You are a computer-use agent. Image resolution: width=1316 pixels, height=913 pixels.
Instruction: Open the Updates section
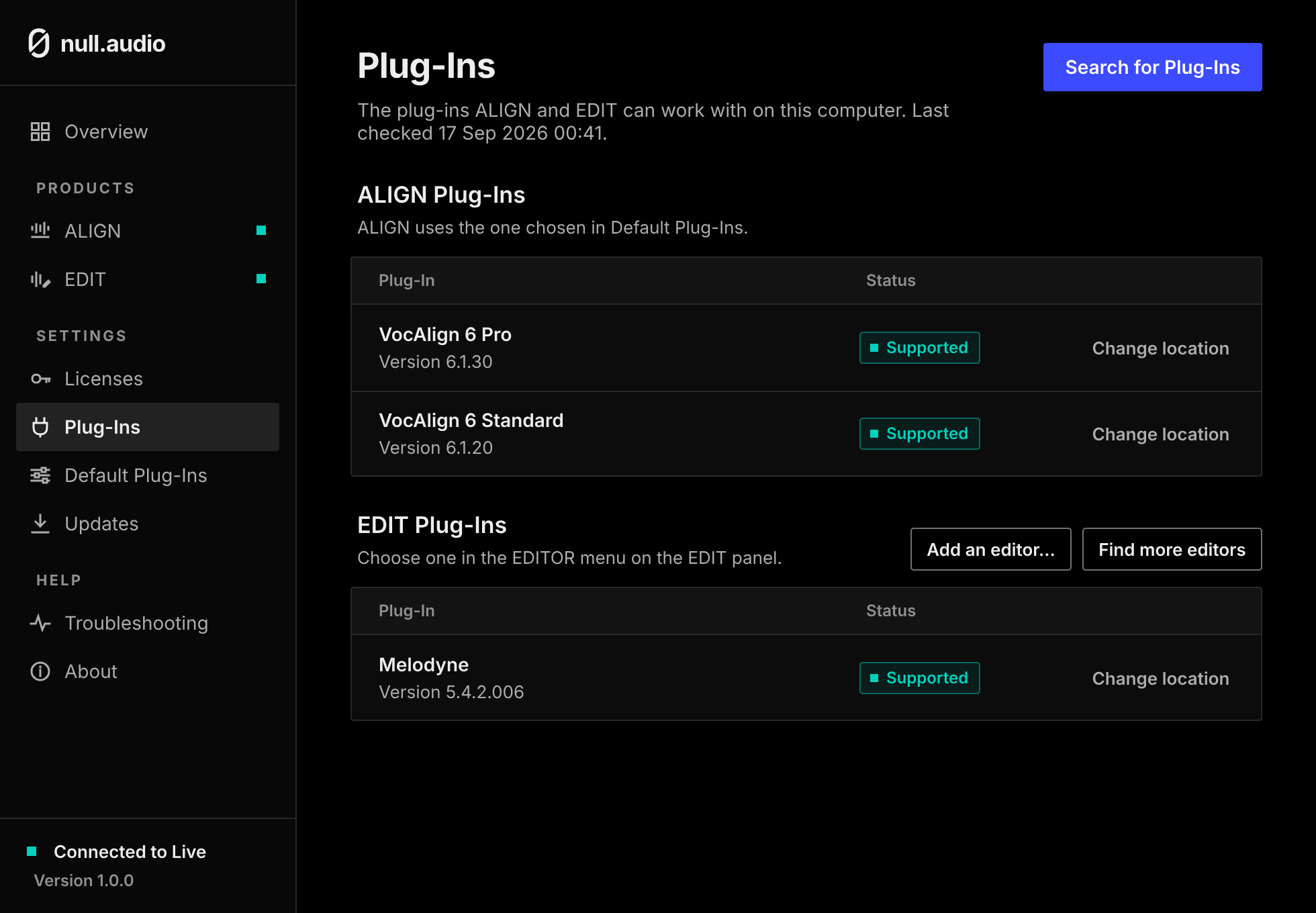click(x=148, y=524)
